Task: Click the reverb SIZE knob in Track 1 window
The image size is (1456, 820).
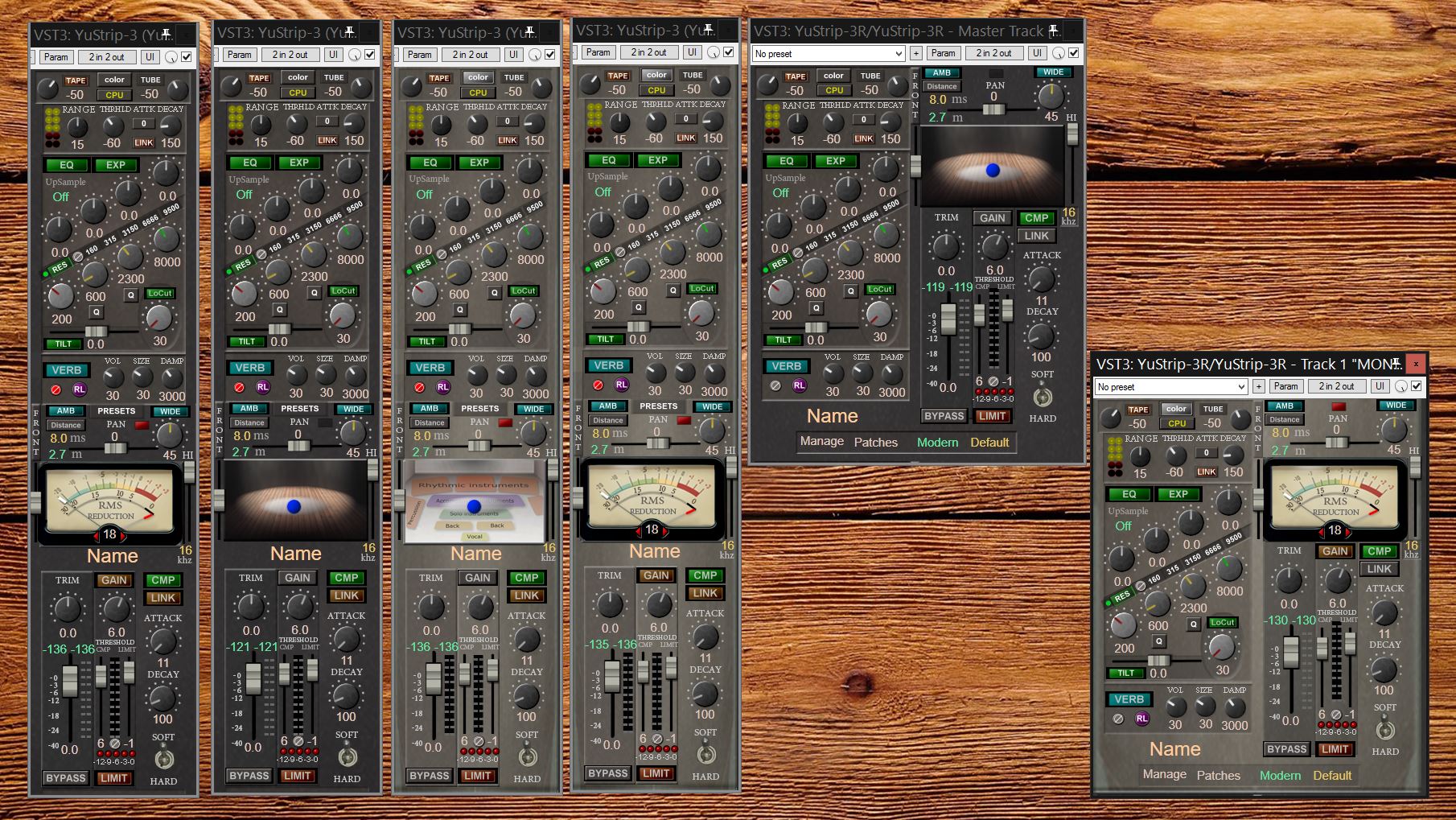Action: 1205,707
